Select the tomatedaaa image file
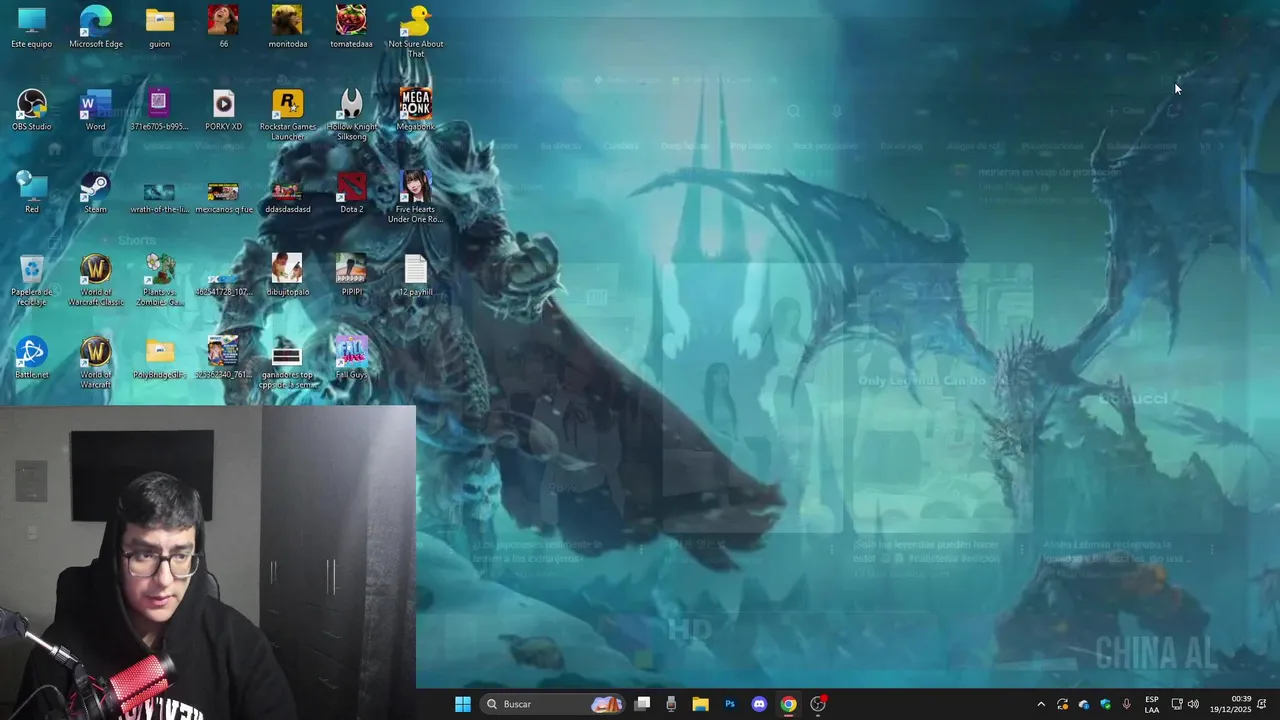Viewport: 1280px width, 720px height. (x=351, y=27)
